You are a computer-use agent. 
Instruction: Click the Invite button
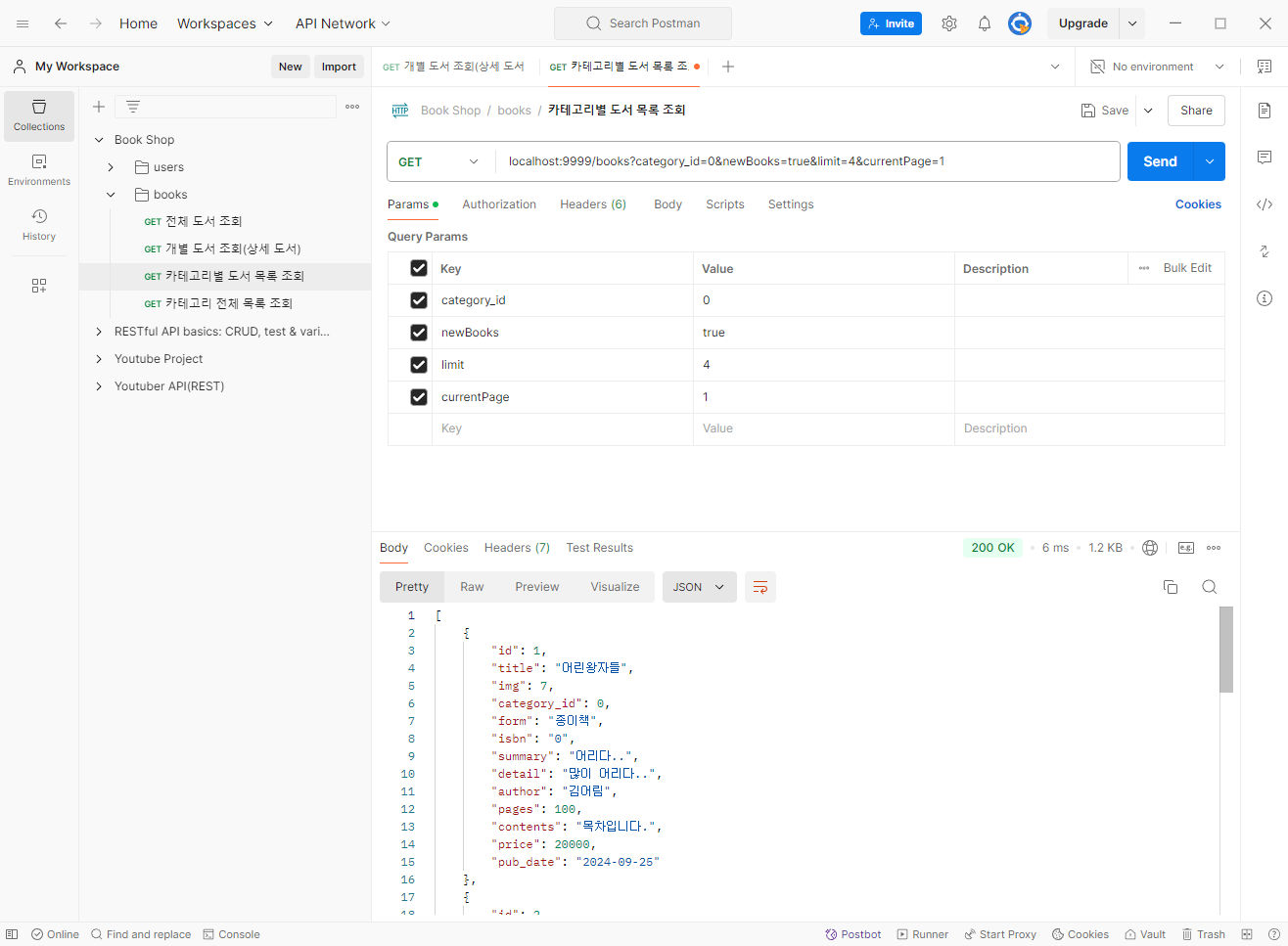[x=891, y=23]
